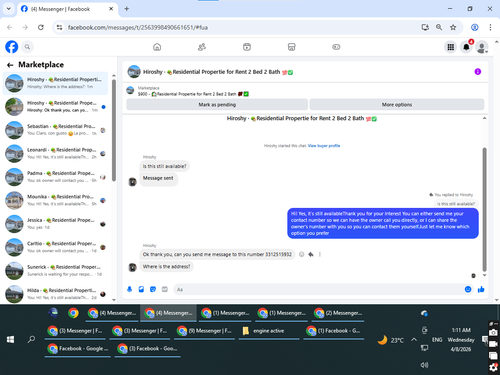Viewport: 500px width, 375px height.
Task: Show hidden system tray icons chevron
Action: point(414,340)
